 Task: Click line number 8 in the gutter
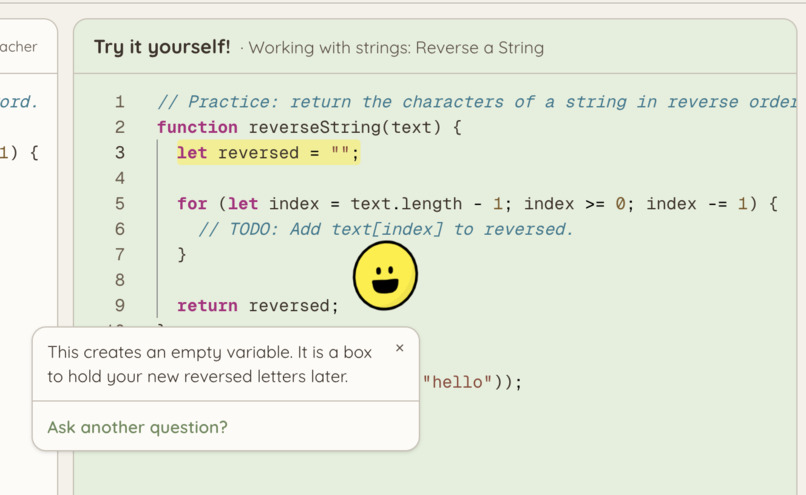pyautogui.click(x=120, y=280)
